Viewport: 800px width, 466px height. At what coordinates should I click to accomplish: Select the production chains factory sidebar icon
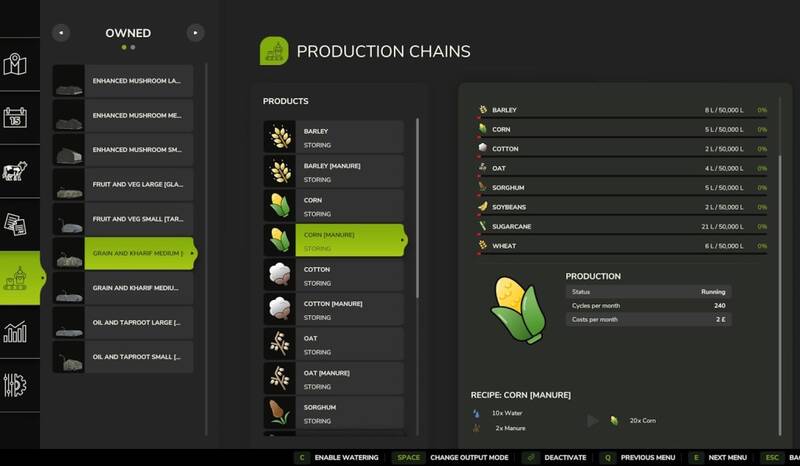15,278
